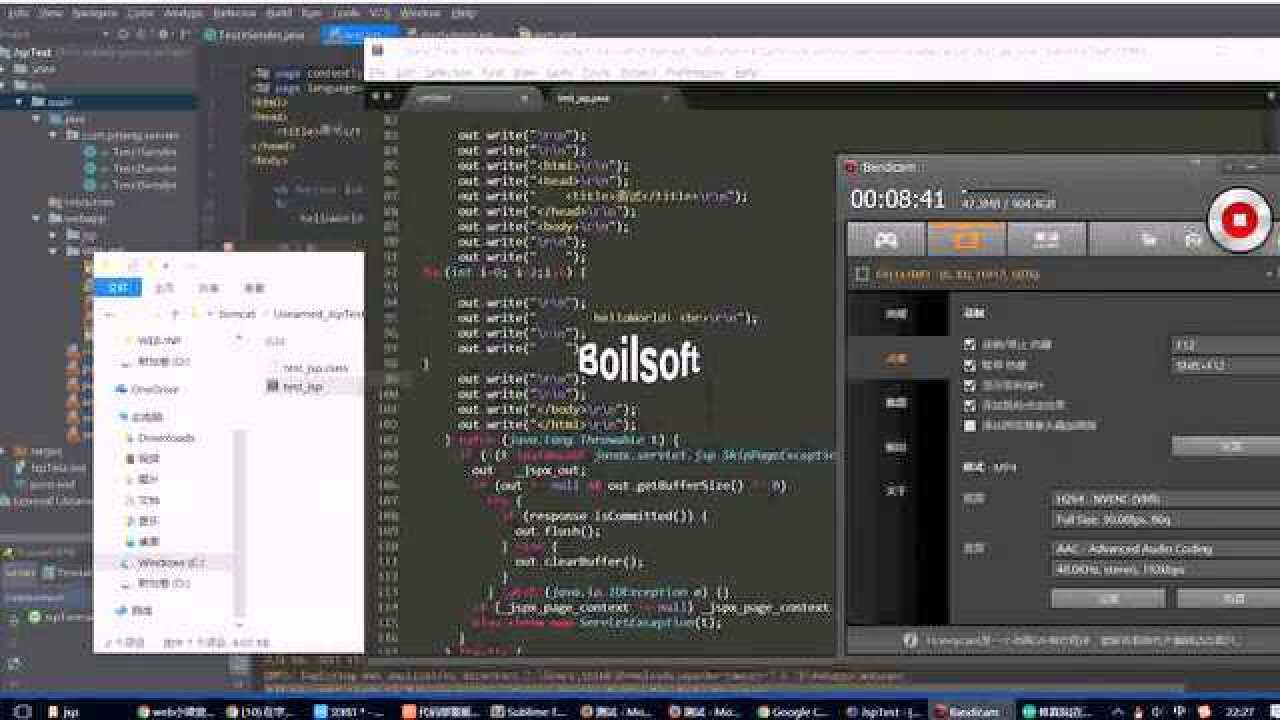This screenshot has height=720, width=1280.
Task: Close the untitled tab in Sublime Text
Action: click(525, 98)
